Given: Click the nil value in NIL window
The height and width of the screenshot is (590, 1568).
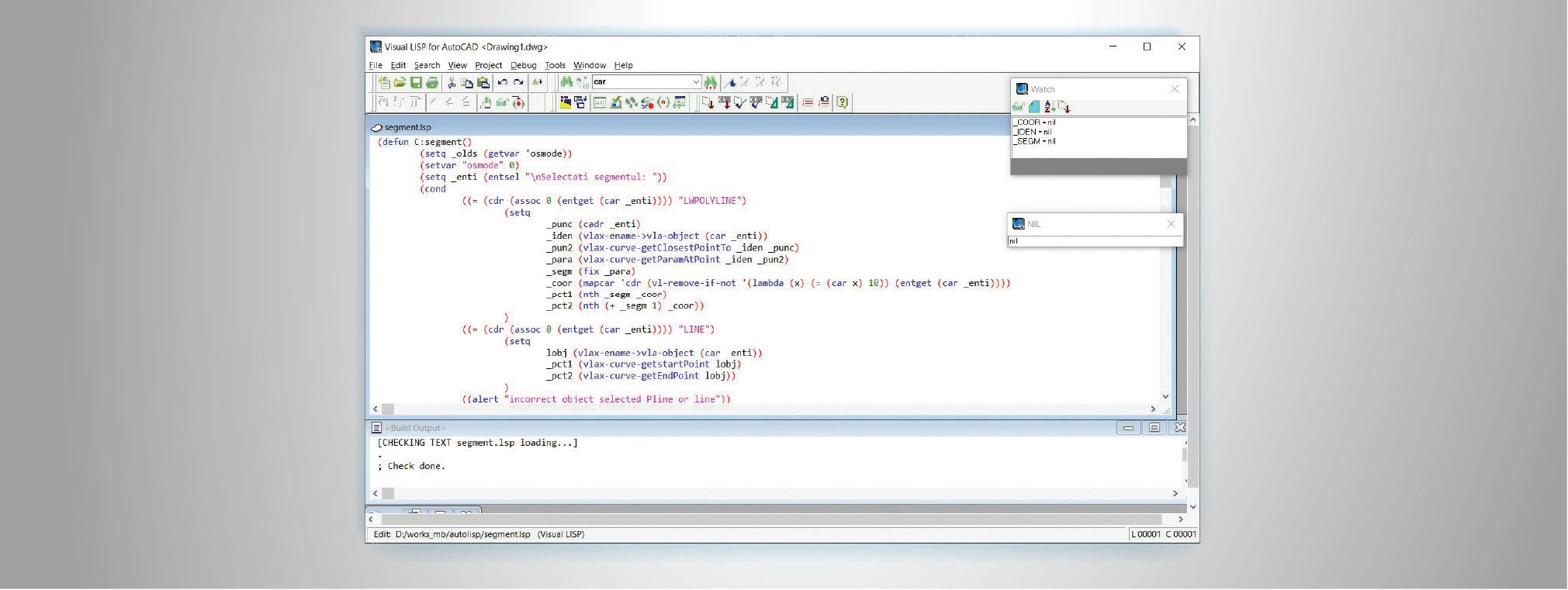Looking at the screenshot, I should (1013, 241).
